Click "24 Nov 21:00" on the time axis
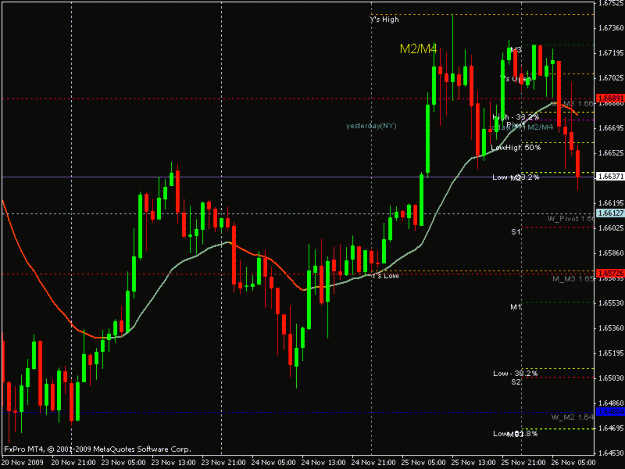This screenshot has width=625, height=469. tap(373, 463)
